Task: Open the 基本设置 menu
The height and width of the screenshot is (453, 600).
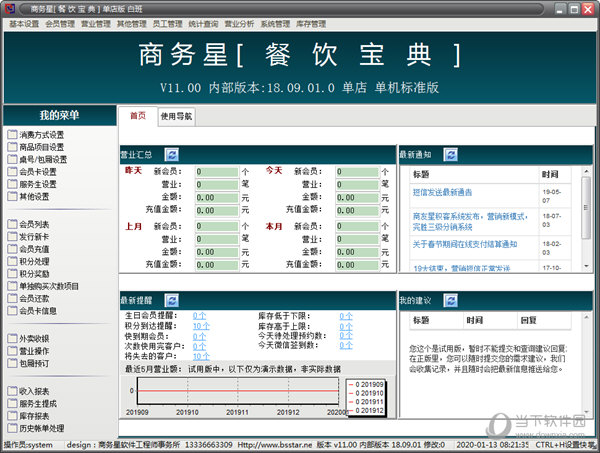Action: click(24, 24)
